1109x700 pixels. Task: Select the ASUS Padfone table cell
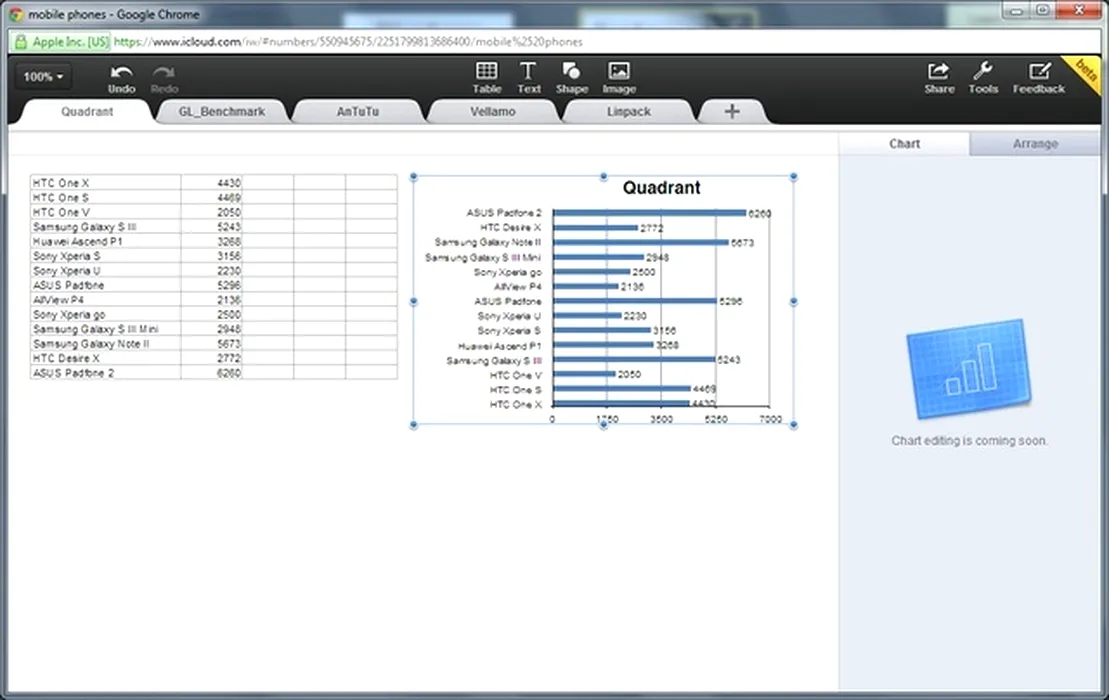(x=105, y=285)
